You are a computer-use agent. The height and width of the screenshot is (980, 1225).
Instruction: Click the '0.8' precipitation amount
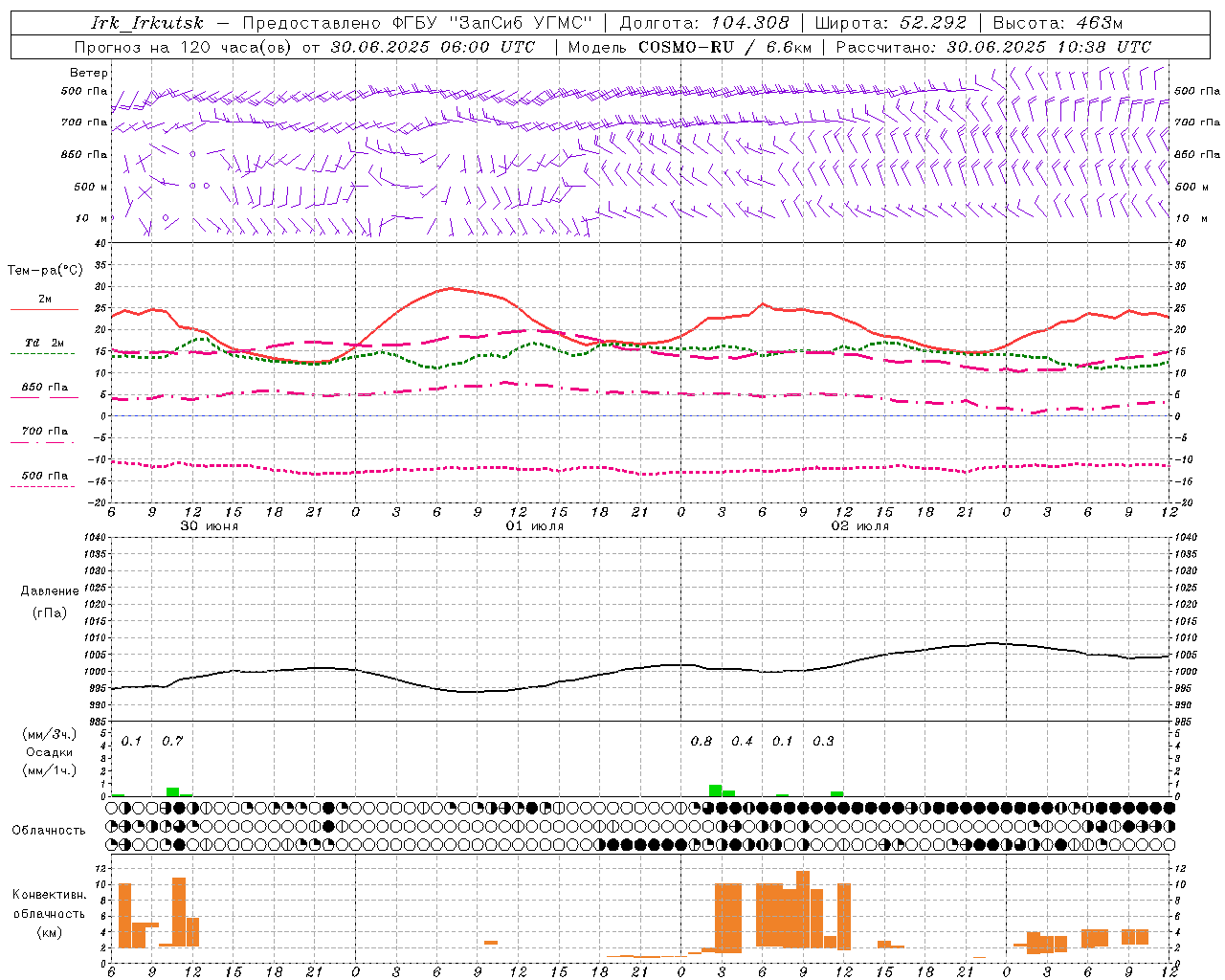702,741
